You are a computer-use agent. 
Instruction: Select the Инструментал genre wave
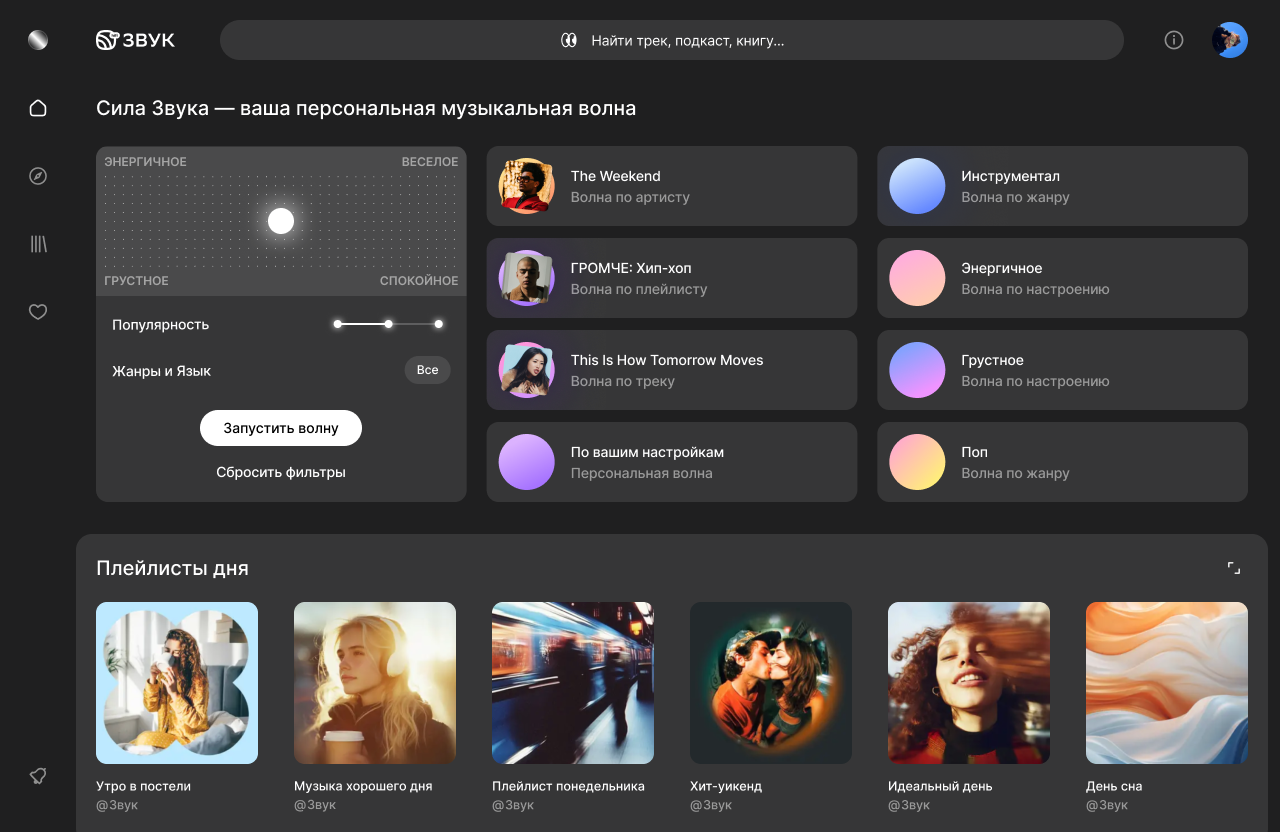click(x=1062, y=186)
